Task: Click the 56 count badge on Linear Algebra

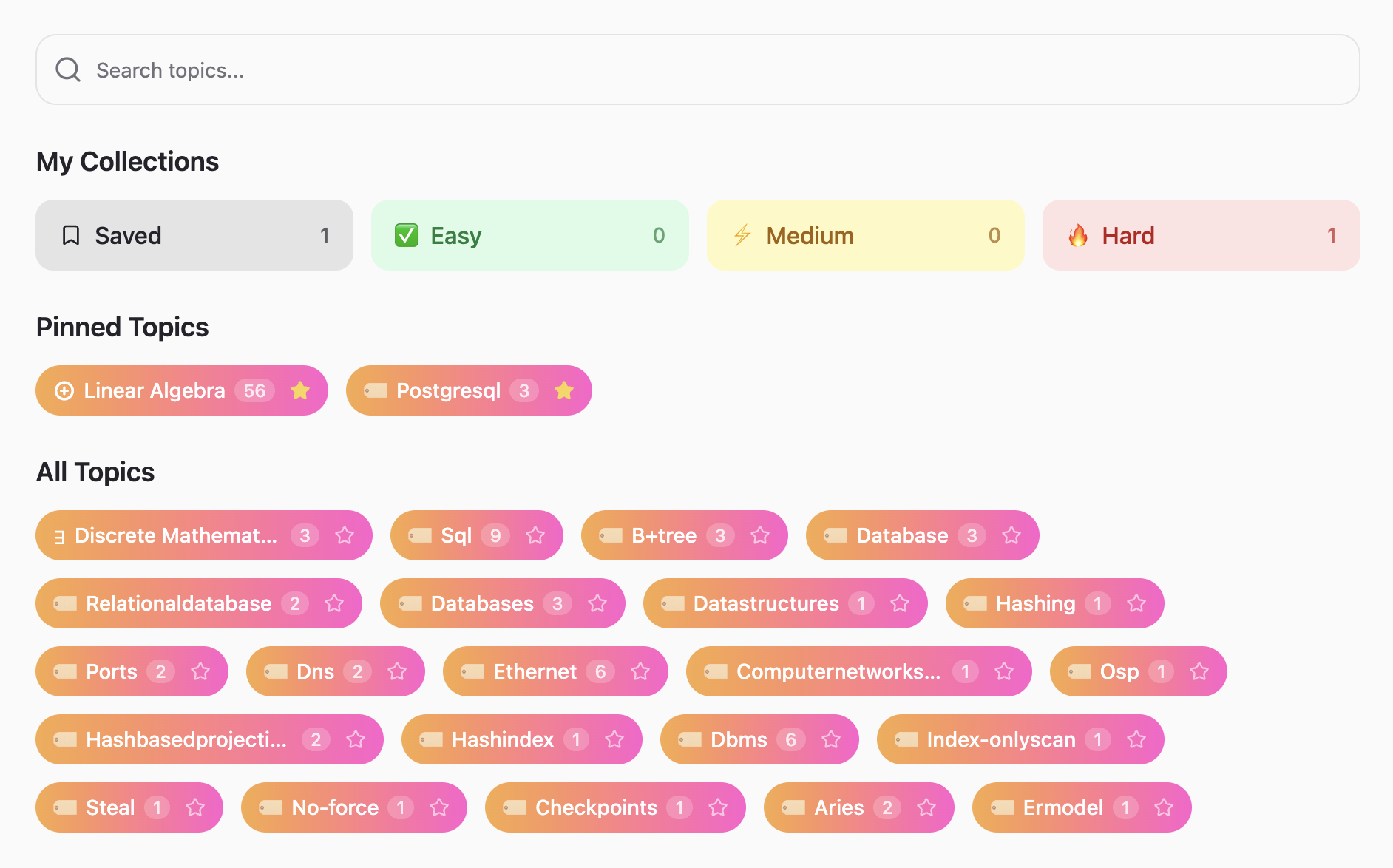Action: pyautogui.click(x=255, y=390)
